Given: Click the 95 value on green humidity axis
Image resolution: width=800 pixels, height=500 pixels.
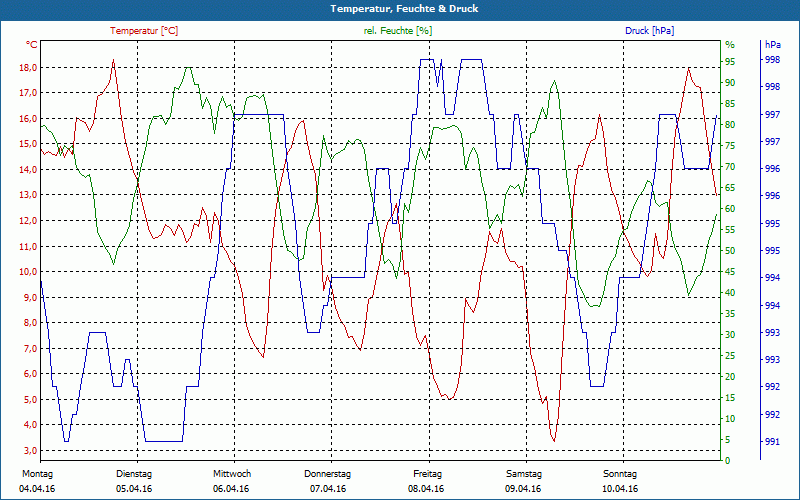Looking at the screenshot, I should [x=730, y=62].
